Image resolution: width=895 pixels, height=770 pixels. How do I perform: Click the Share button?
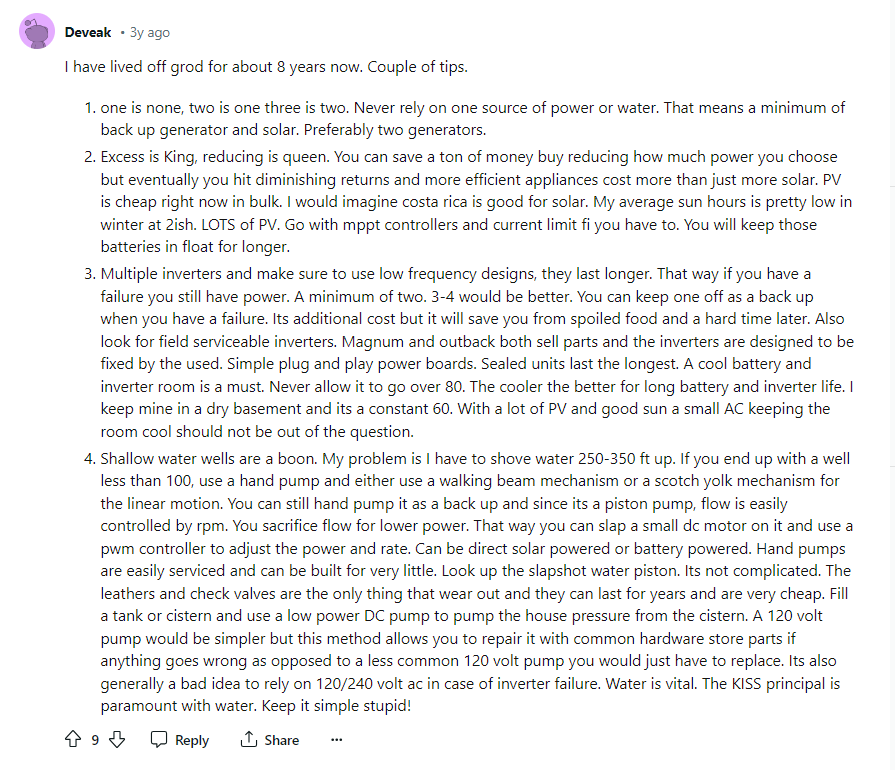[x=280, y=740]
